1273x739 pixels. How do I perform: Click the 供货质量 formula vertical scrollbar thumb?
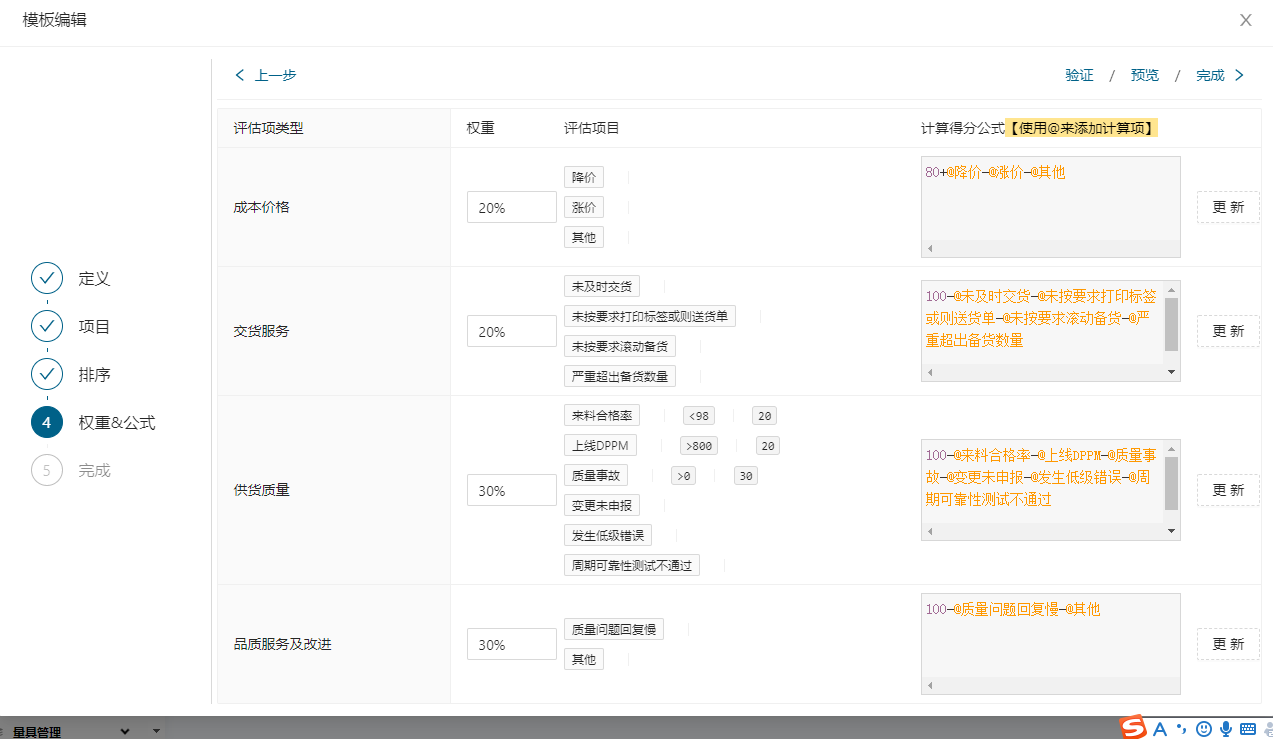[x=1172, y=483]
